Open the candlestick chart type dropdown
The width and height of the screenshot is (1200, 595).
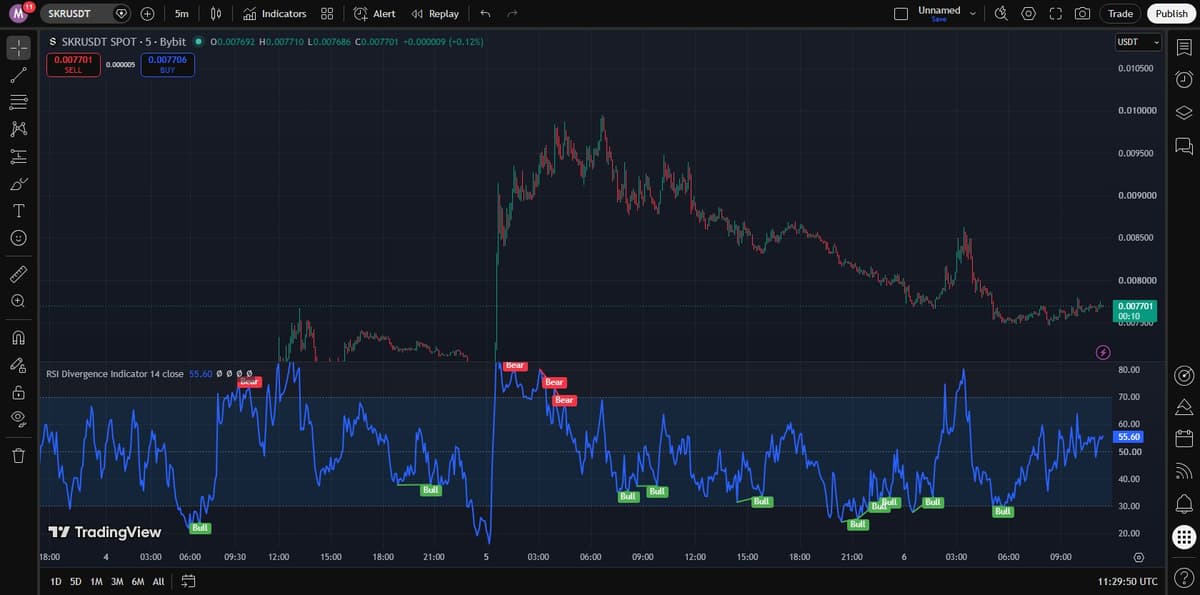coord(215,14)
